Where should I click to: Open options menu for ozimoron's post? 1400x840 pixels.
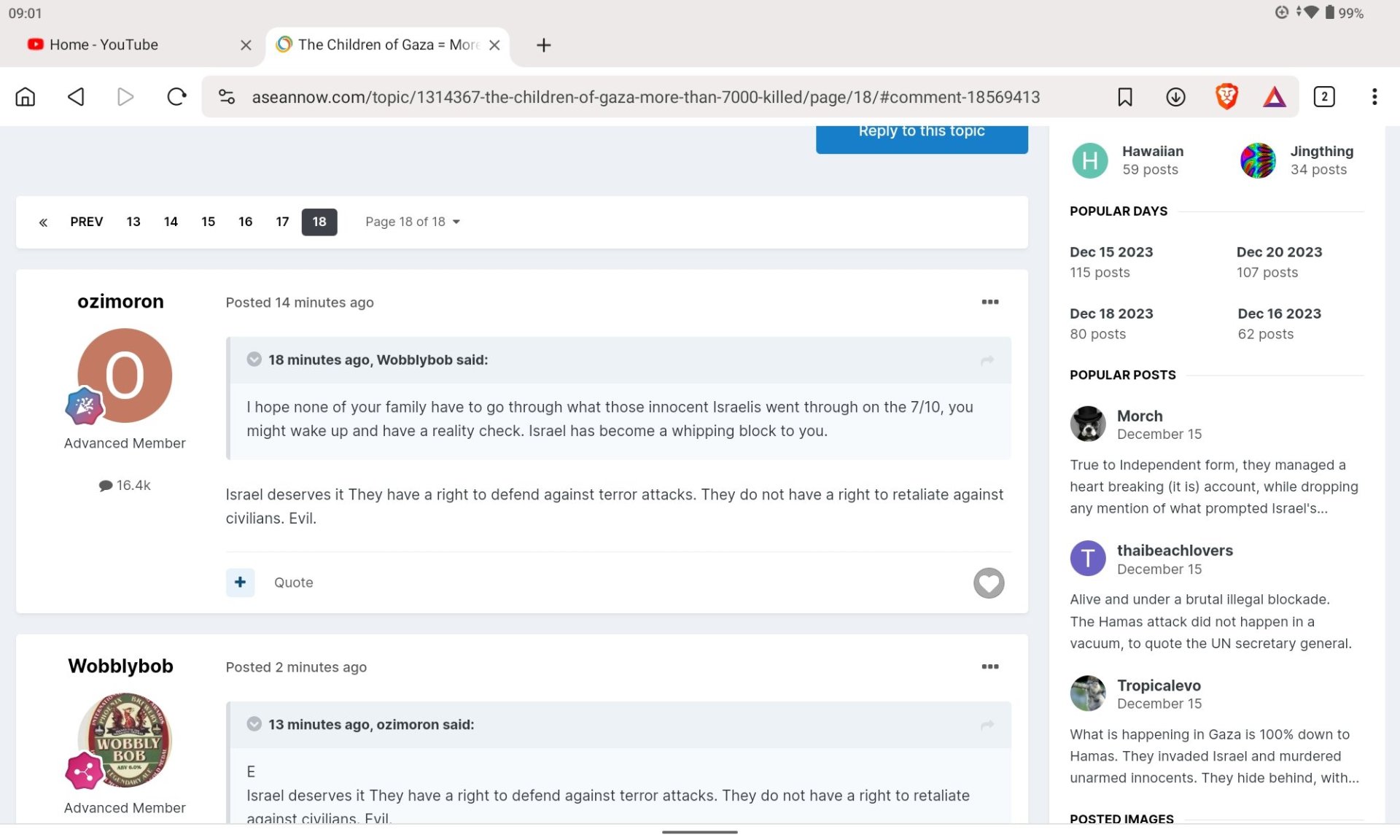(x=989, y=302)
